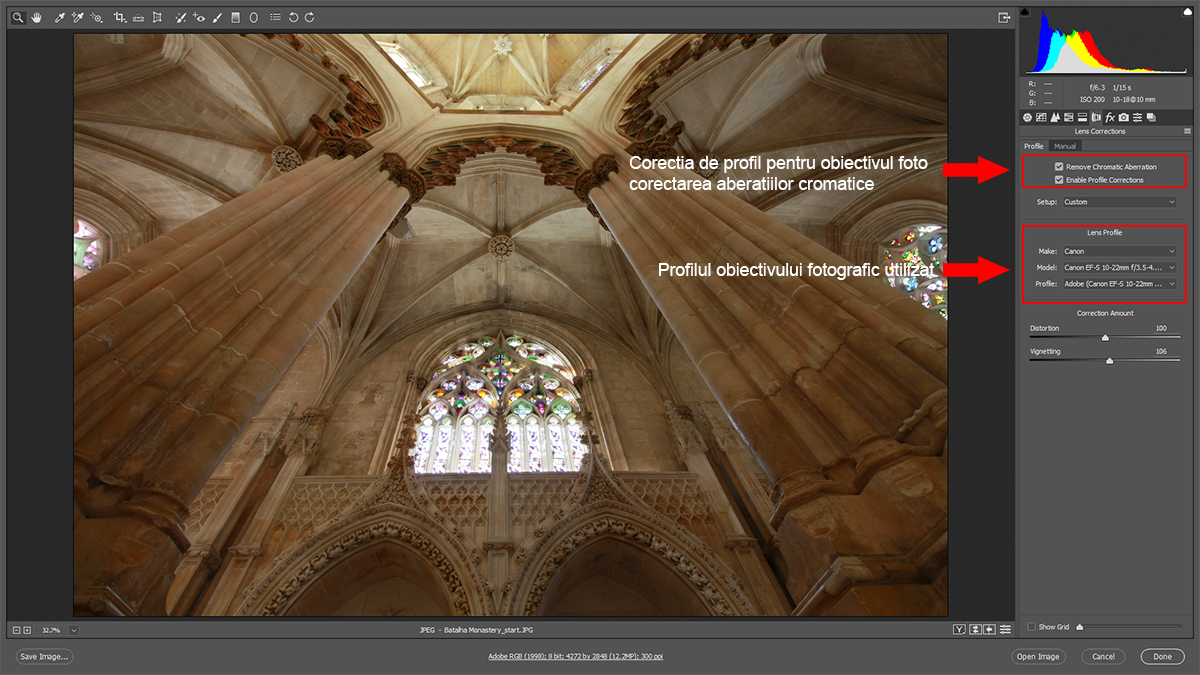Click the Save Image button
The width and height of the screenshot is (1200, 675).
[44, 657]
